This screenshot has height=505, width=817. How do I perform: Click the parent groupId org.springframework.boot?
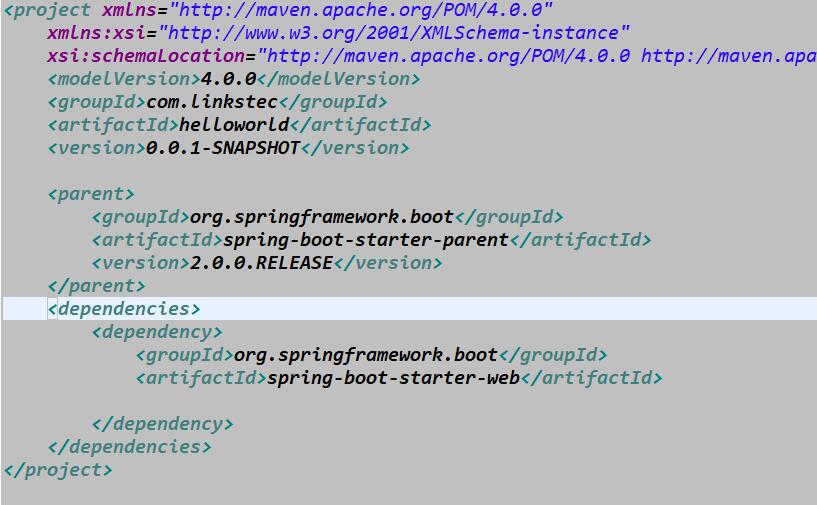pyautogui.click(x=322, y=217)
